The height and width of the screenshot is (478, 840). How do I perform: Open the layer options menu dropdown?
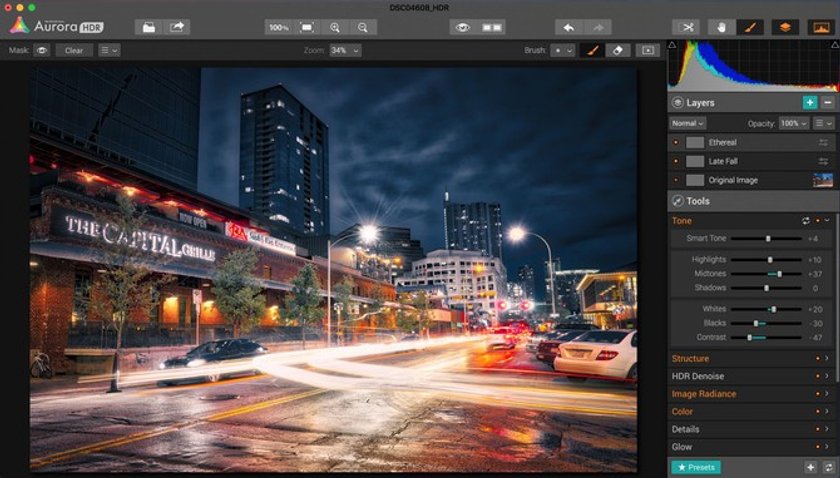[x=823, y=123]
